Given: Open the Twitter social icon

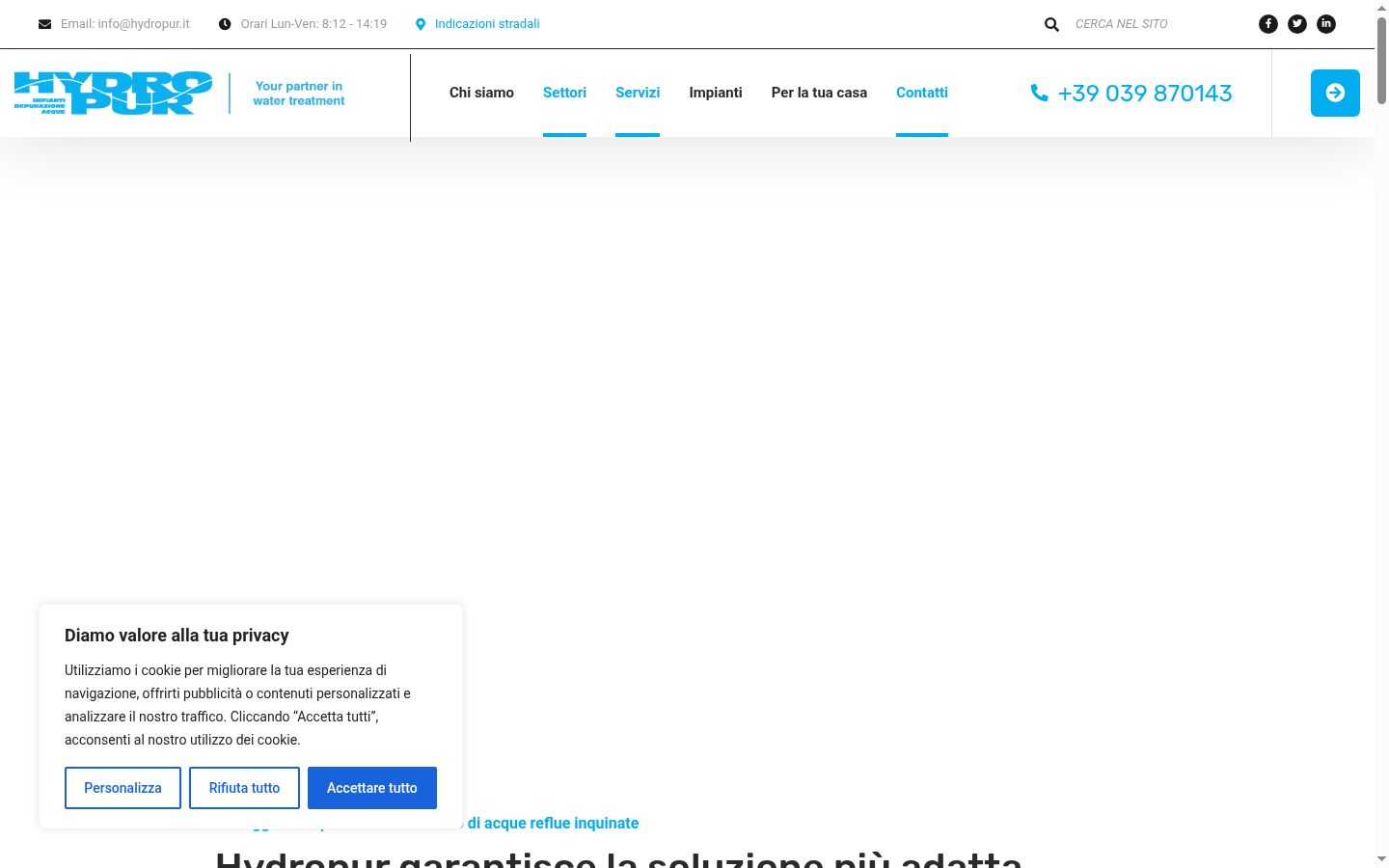Looking at the screenshot, I should 1297,24.
